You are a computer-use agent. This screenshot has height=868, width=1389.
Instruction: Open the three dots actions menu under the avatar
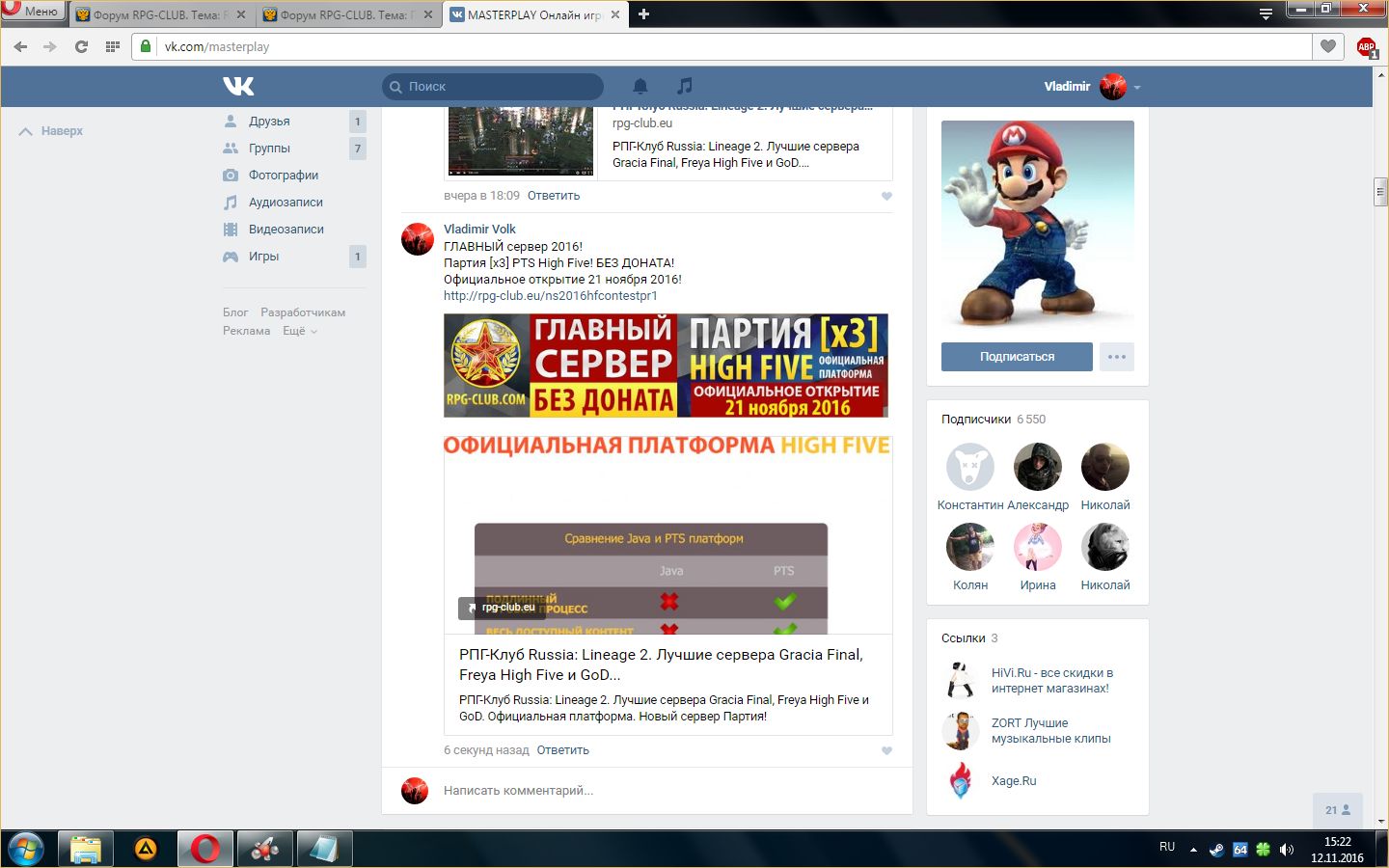point(1116,357)
